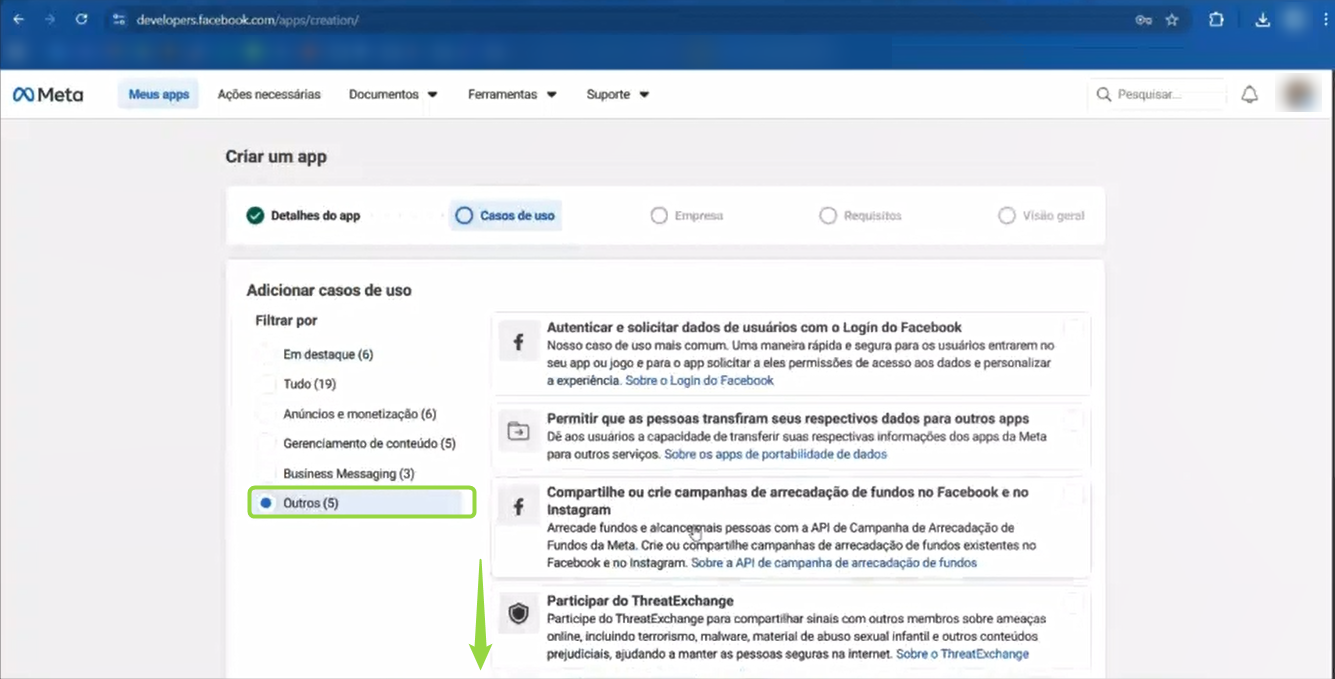Select the "Tudo (19)" filter
Screen dimensions: 1335x679
click(x=311, y=384)
